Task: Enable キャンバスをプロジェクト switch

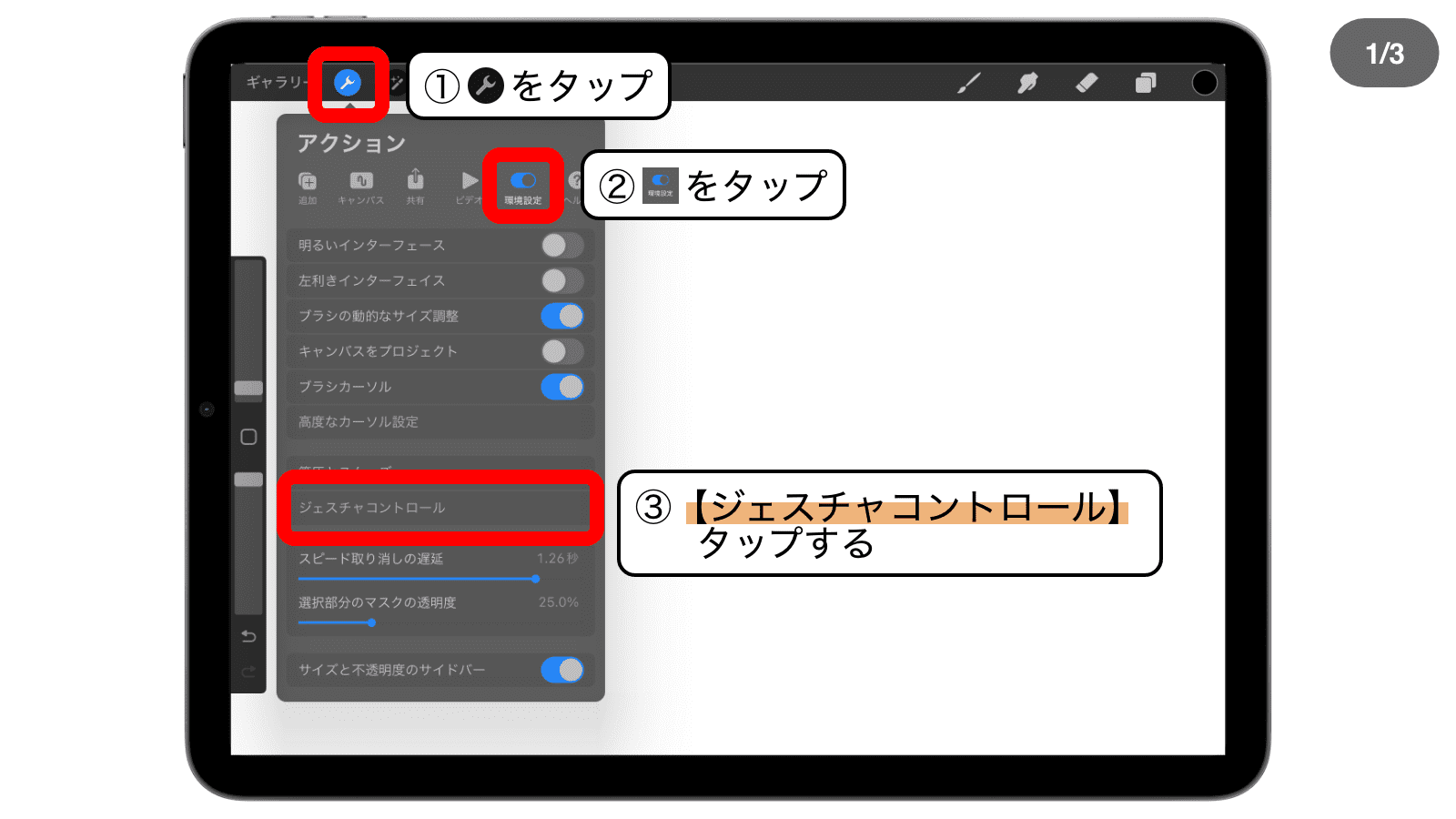Action: point(562,351)
